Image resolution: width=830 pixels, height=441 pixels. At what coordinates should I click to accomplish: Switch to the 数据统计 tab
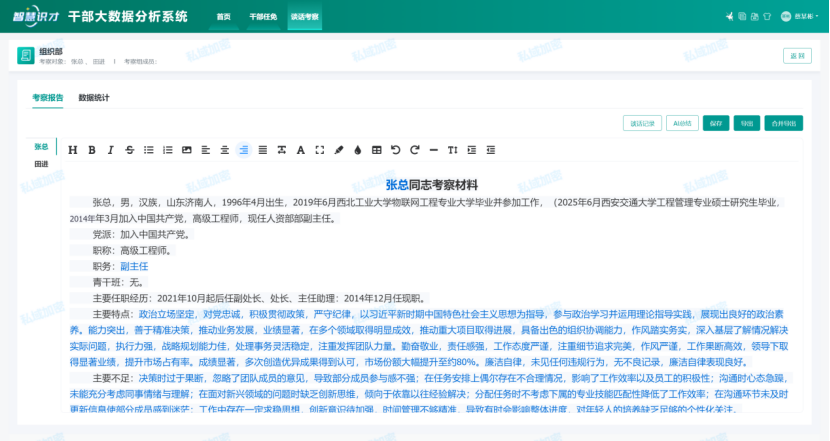pyautogui.click(x=94, y=98)
